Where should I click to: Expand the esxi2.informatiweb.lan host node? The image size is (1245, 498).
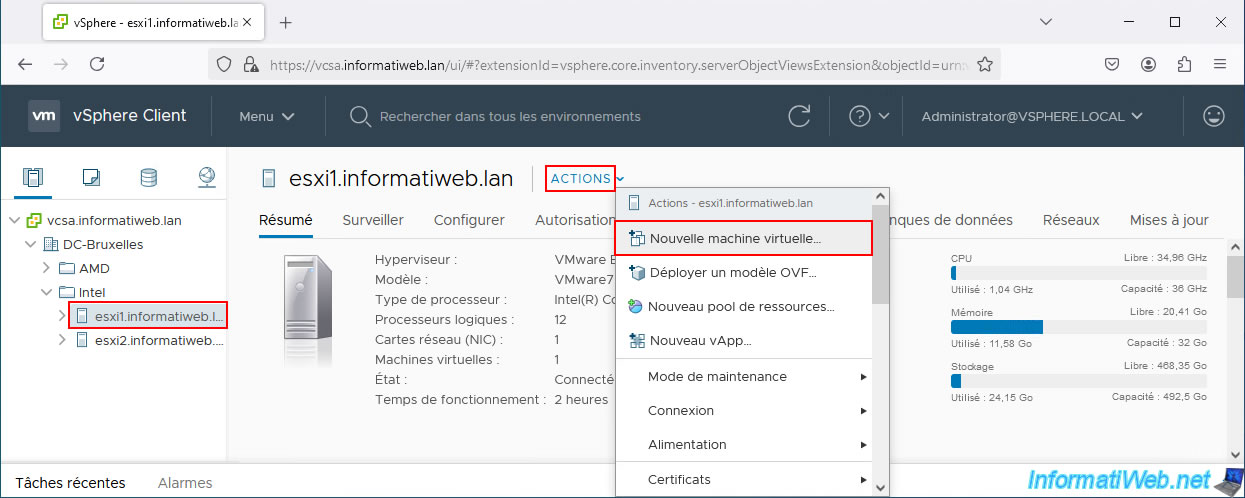(62, 340)
